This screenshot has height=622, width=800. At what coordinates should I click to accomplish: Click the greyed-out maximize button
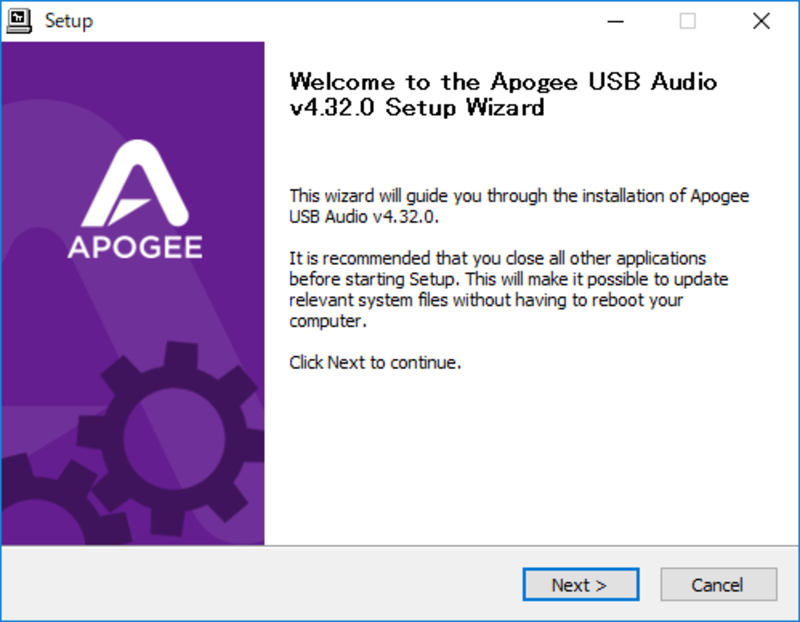(687, 21)
